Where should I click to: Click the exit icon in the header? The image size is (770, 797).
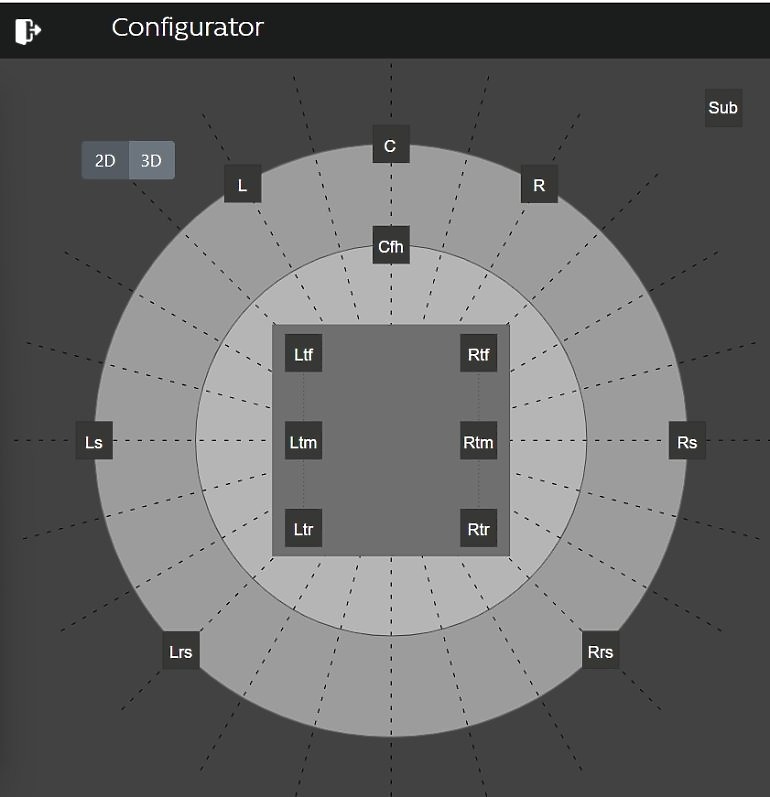(x=28, y=32)
